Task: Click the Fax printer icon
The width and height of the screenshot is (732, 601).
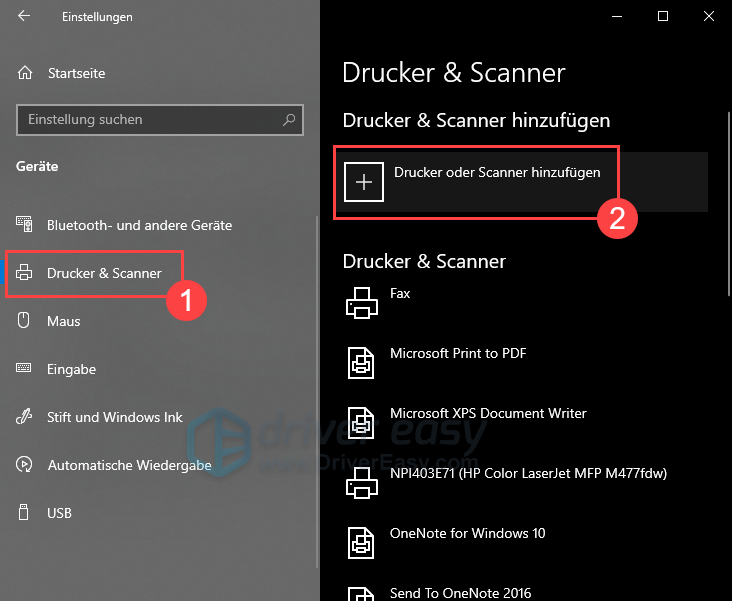Action: pos(362,303)
